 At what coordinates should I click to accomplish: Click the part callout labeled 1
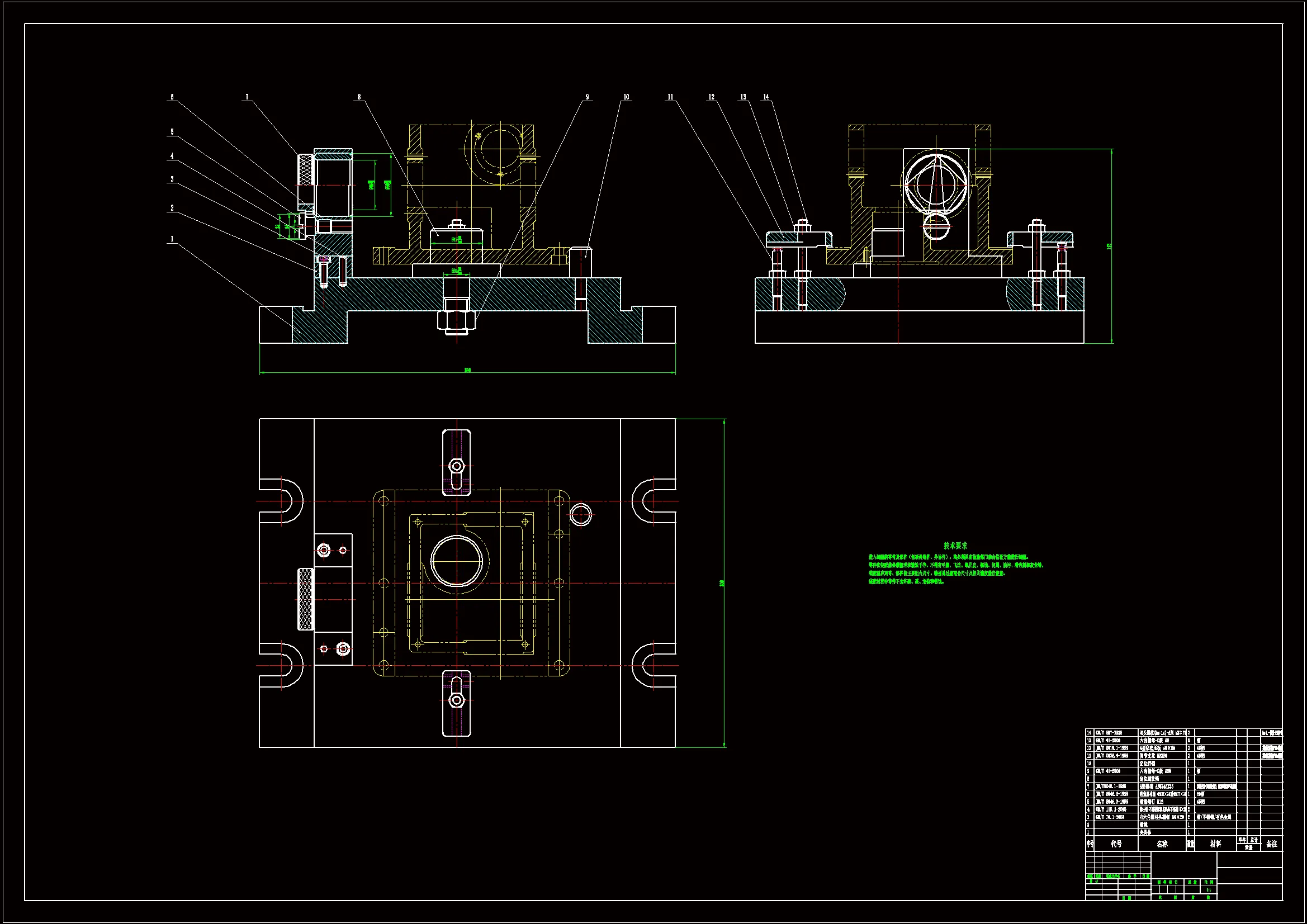(x=172, y=239)
